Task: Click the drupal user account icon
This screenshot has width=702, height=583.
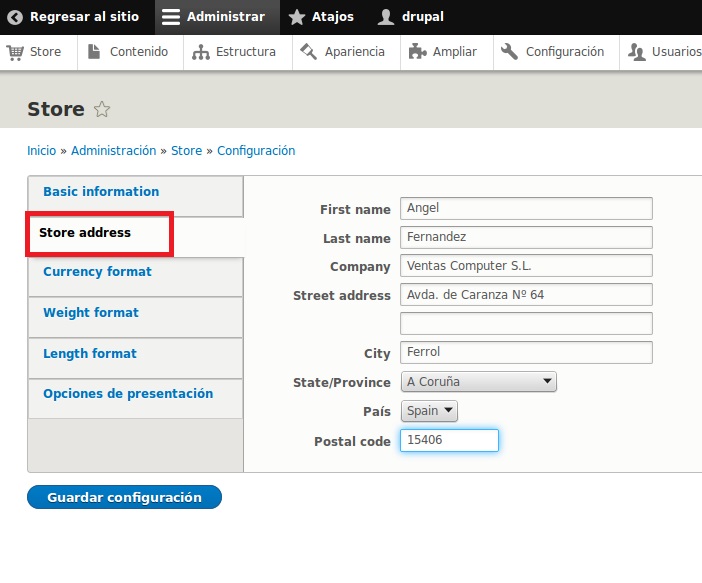Action: (x=385, y=17)
